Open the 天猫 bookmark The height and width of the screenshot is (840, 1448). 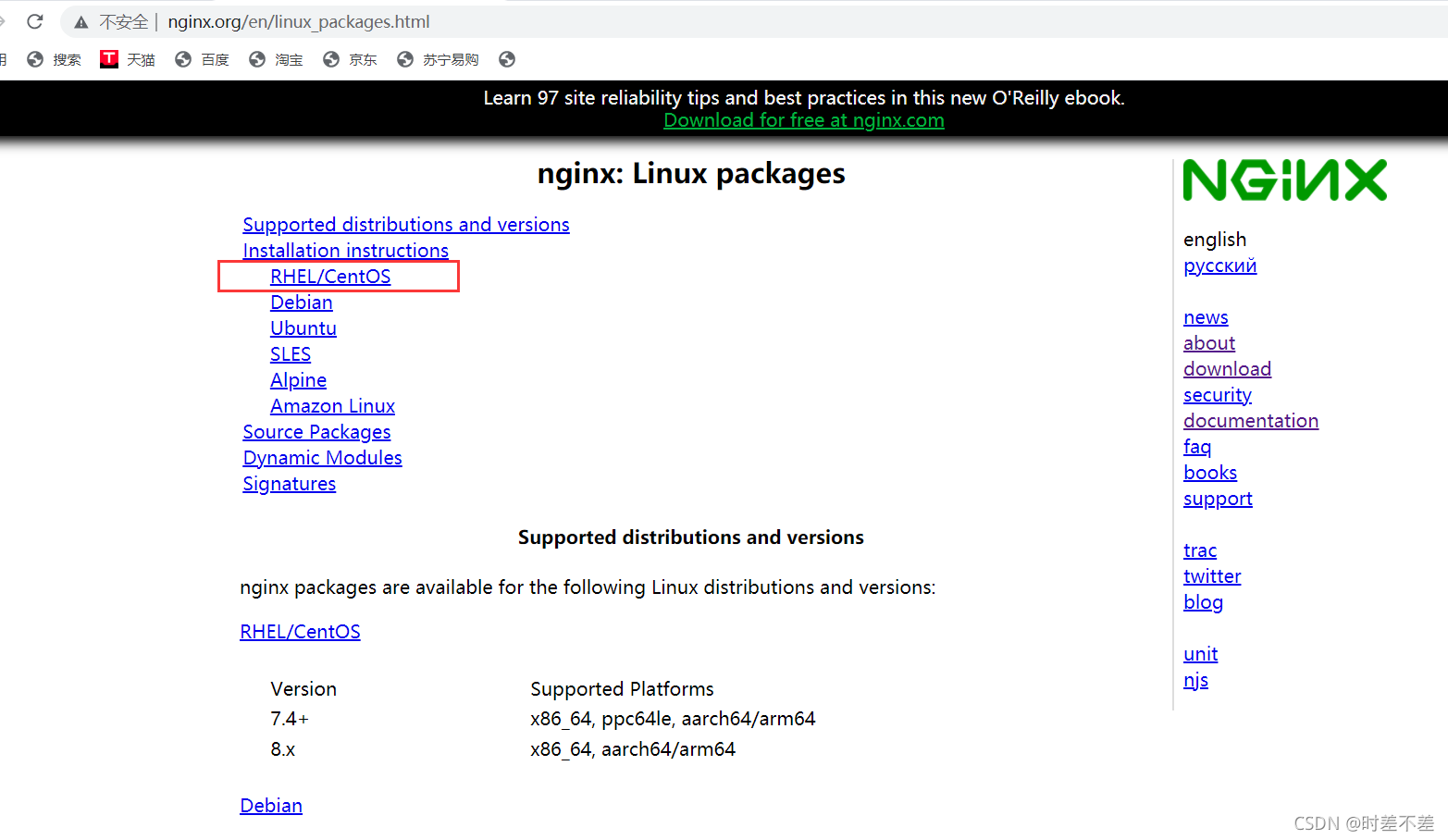128,59
